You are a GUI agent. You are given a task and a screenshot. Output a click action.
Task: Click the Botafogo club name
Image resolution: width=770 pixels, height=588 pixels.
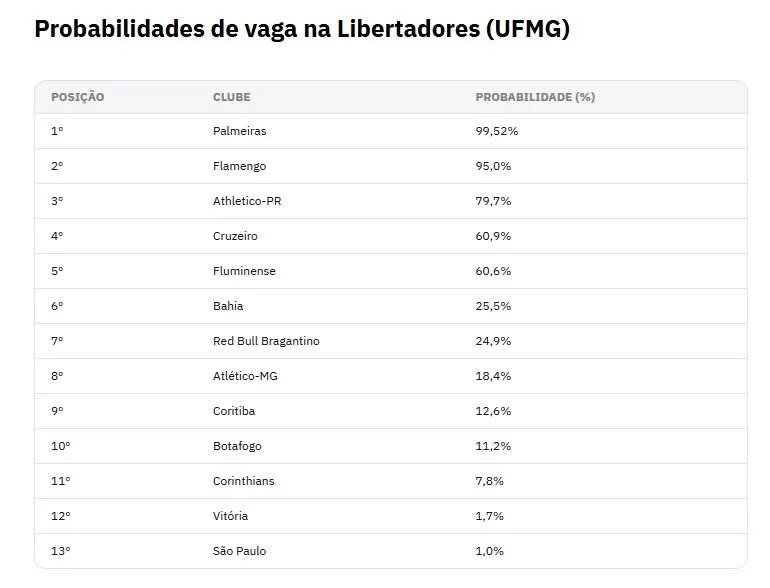click(x=237, y=446)
